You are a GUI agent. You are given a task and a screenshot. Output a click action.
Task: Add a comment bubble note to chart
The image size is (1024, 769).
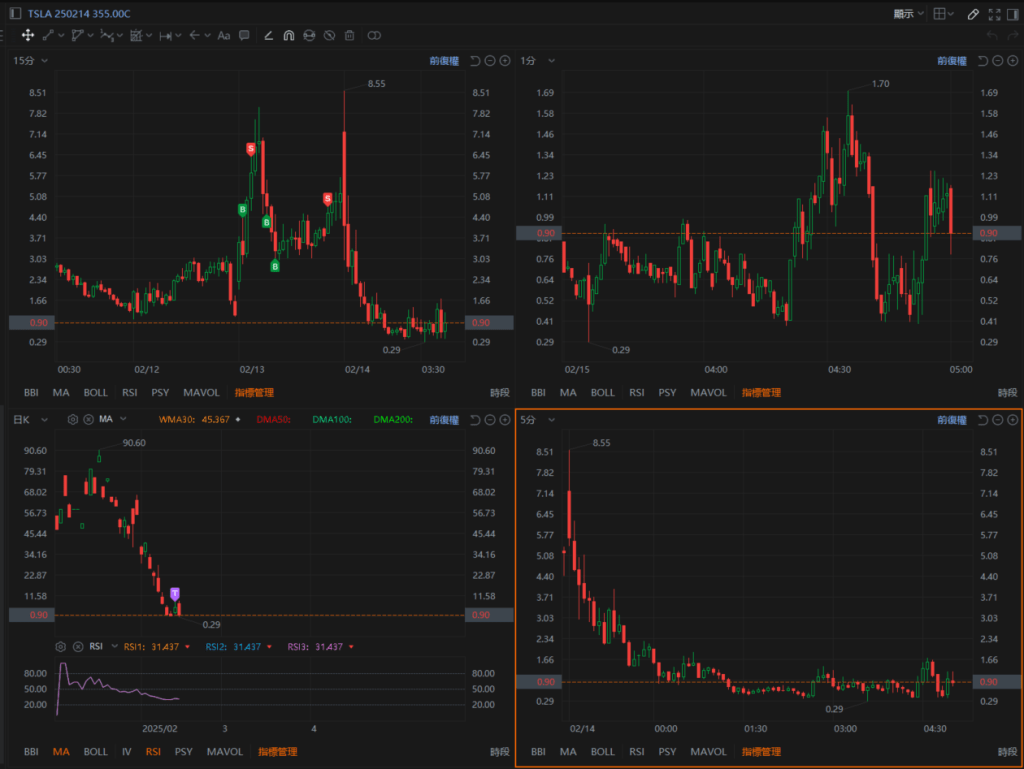[x=244, y=35]
